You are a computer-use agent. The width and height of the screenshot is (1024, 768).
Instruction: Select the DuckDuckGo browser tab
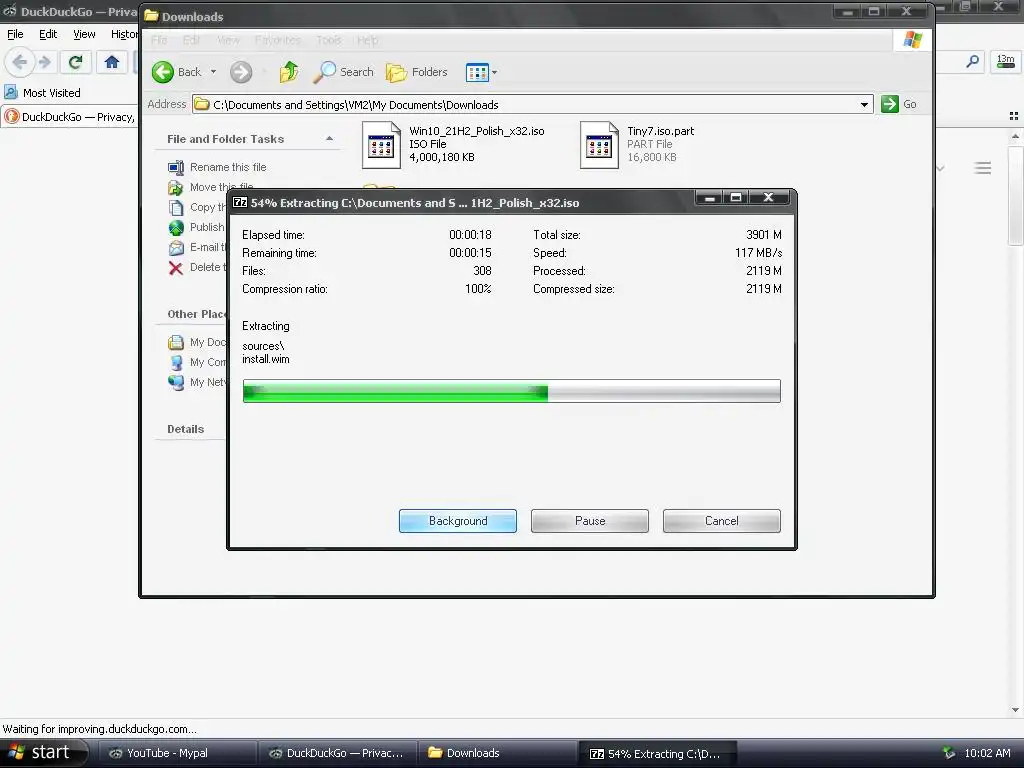click(x=70, y=117)
